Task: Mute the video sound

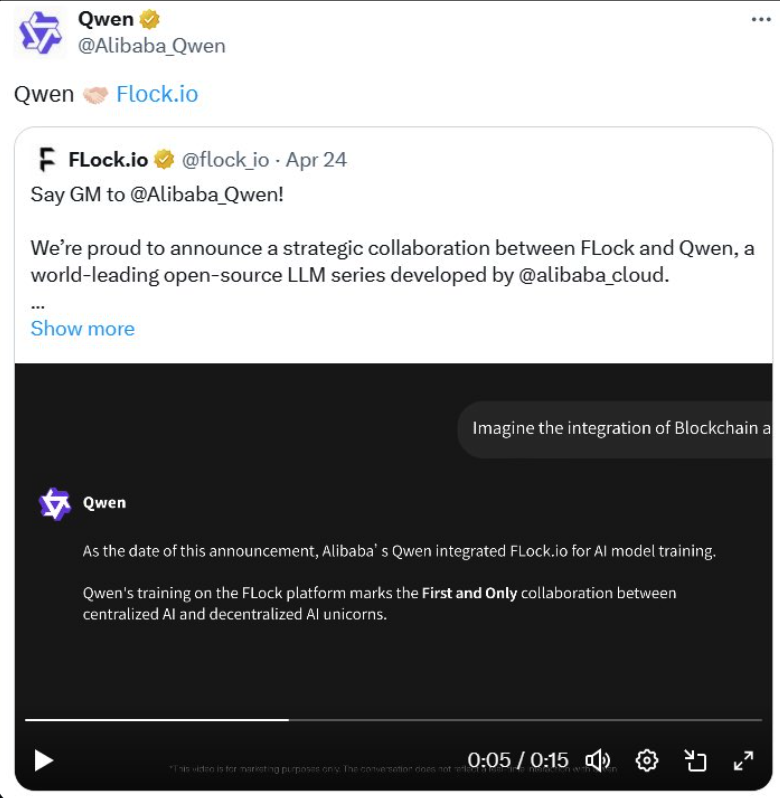Action: [x=598, y=761]
